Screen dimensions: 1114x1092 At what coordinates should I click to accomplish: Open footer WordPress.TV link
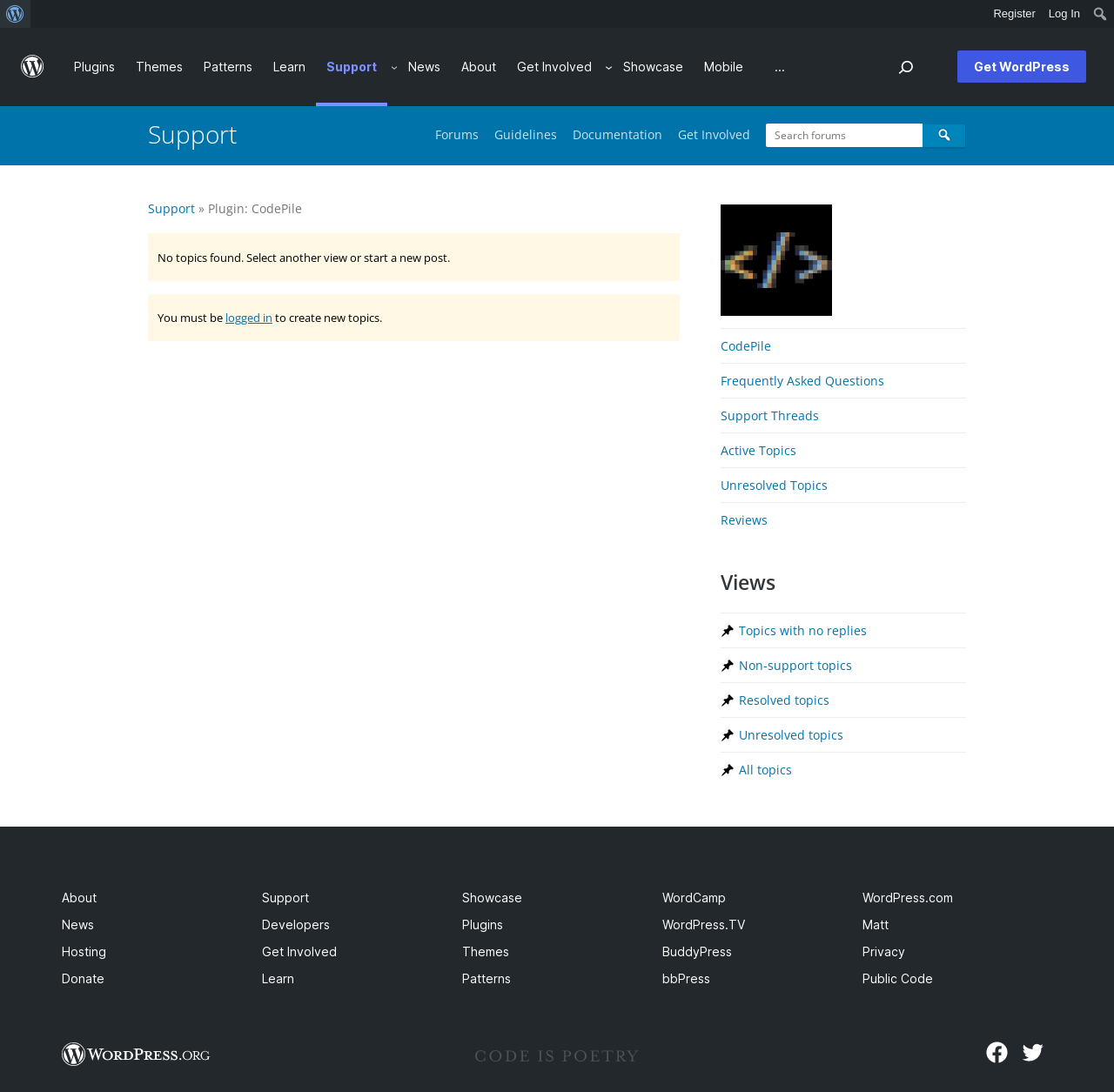pos(703,925)
